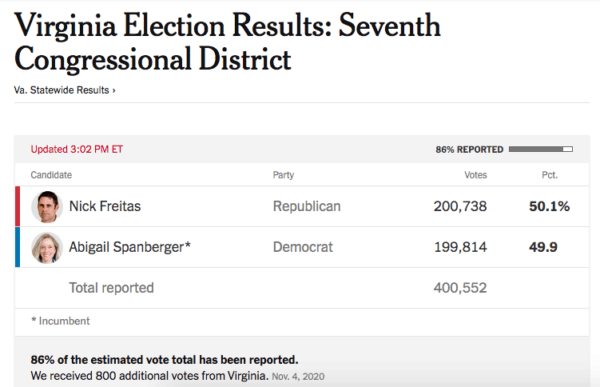600x387 pixels.
Task: Click Nick Freitas's portrait photo
Action: (47, 207)
